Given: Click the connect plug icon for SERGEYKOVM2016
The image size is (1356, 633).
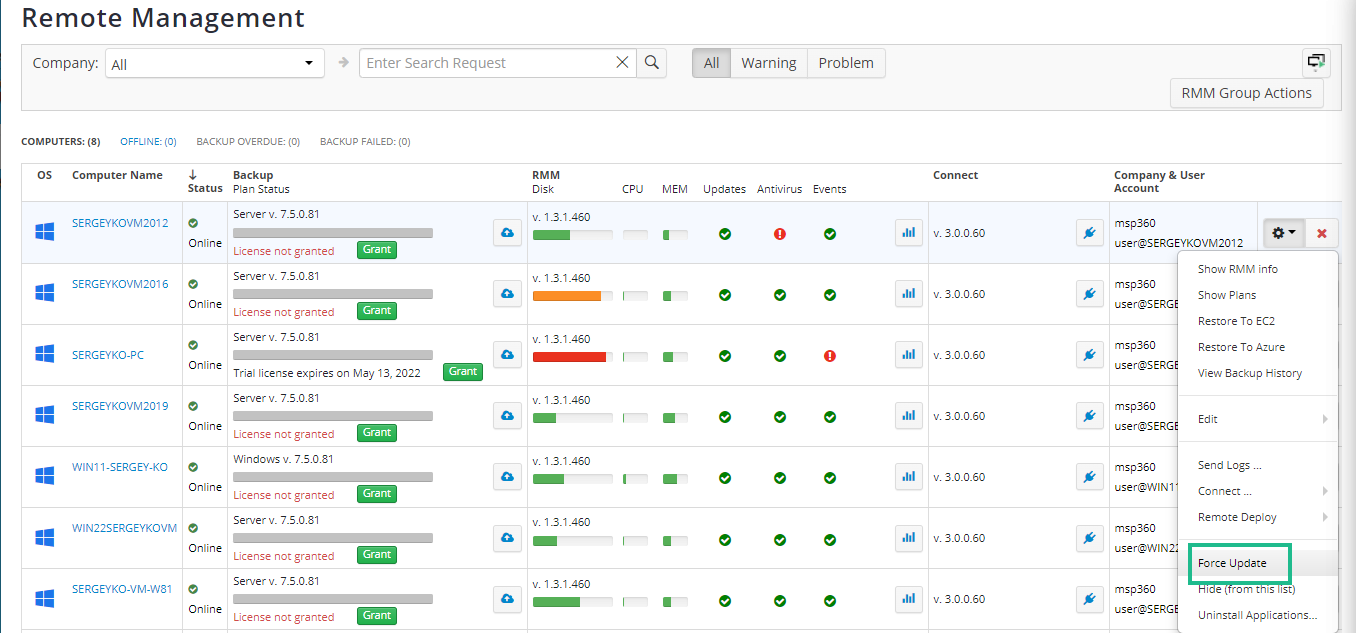Looking at the screenshot, I should 1089,293.
